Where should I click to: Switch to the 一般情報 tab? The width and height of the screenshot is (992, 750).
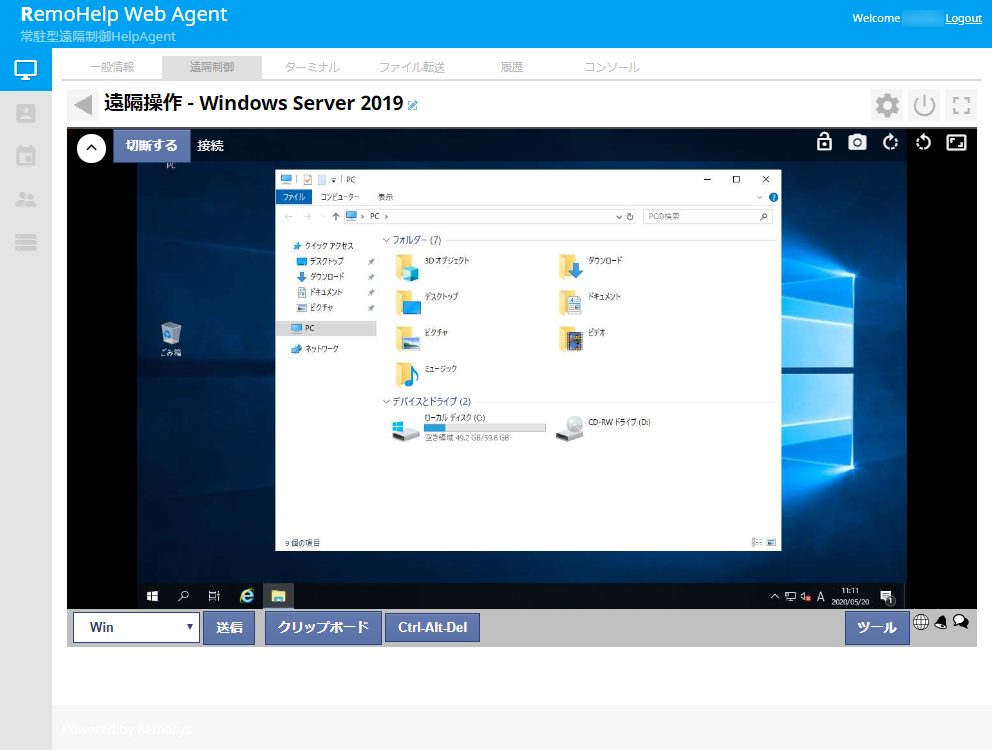click(x=112, y=67)
